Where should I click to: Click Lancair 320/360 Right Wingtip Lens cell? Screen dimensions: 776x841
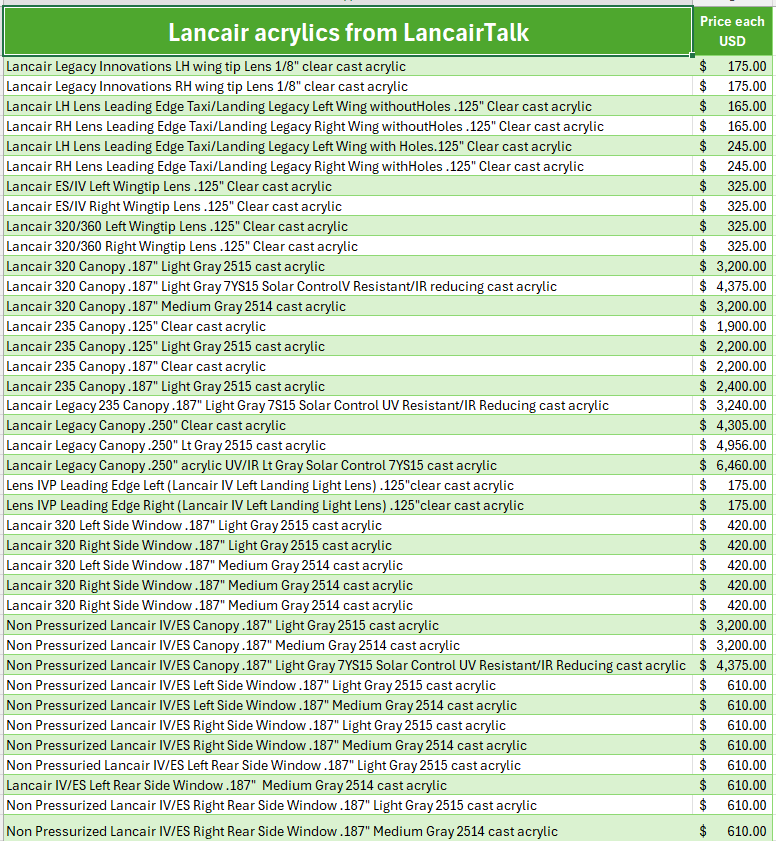pyautogui.click(x=182, y=247)
